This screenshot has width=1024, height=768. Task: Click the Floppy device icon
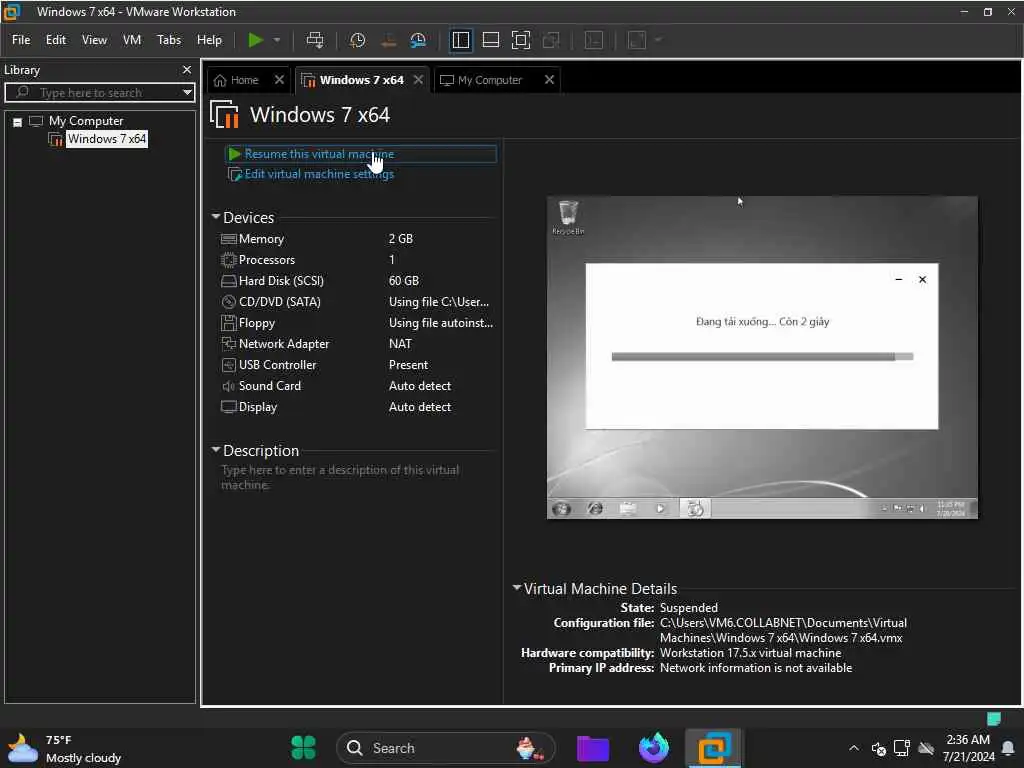(229, 323)
